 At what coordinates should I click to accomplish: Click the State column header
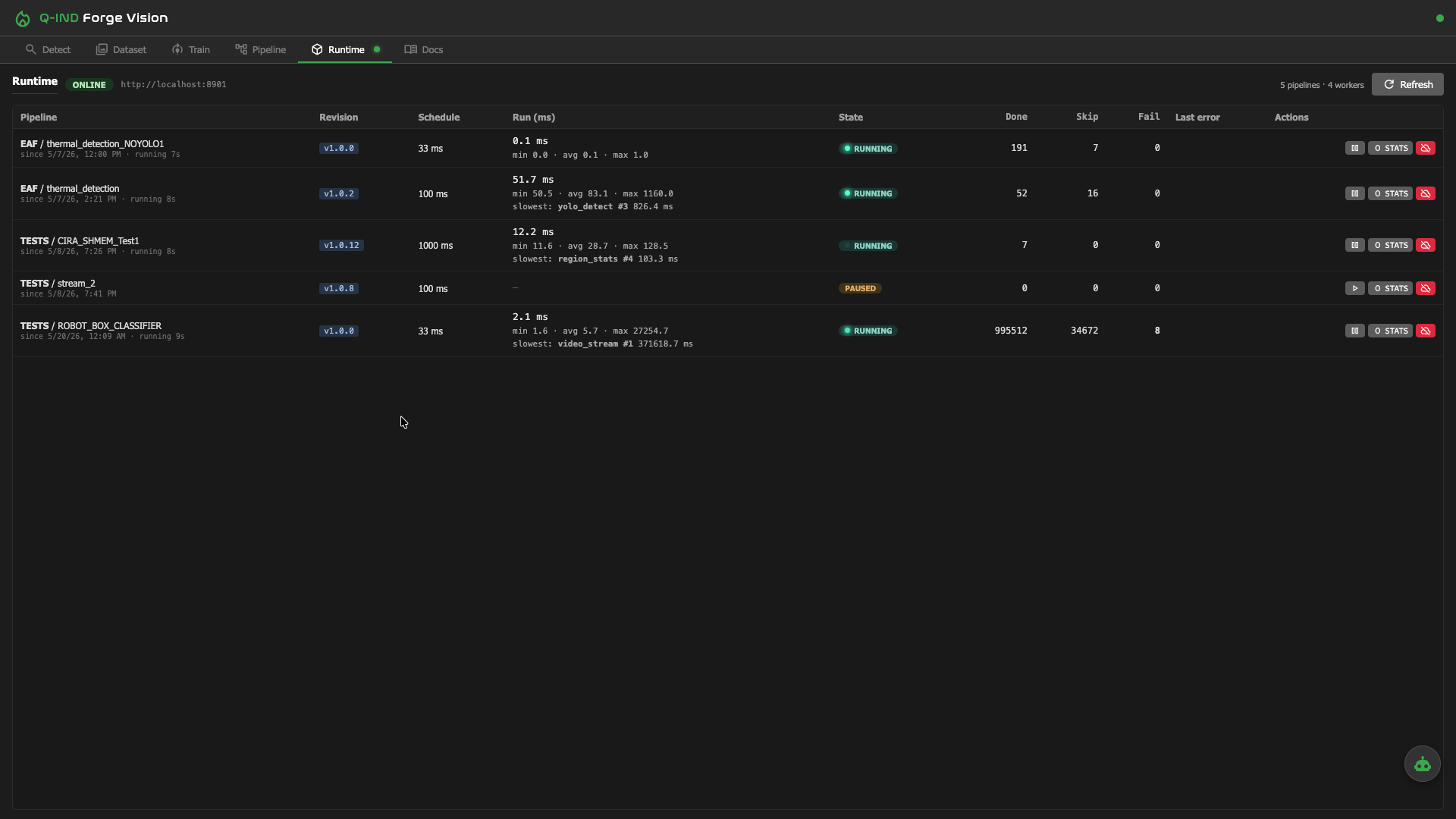point(850,118)
